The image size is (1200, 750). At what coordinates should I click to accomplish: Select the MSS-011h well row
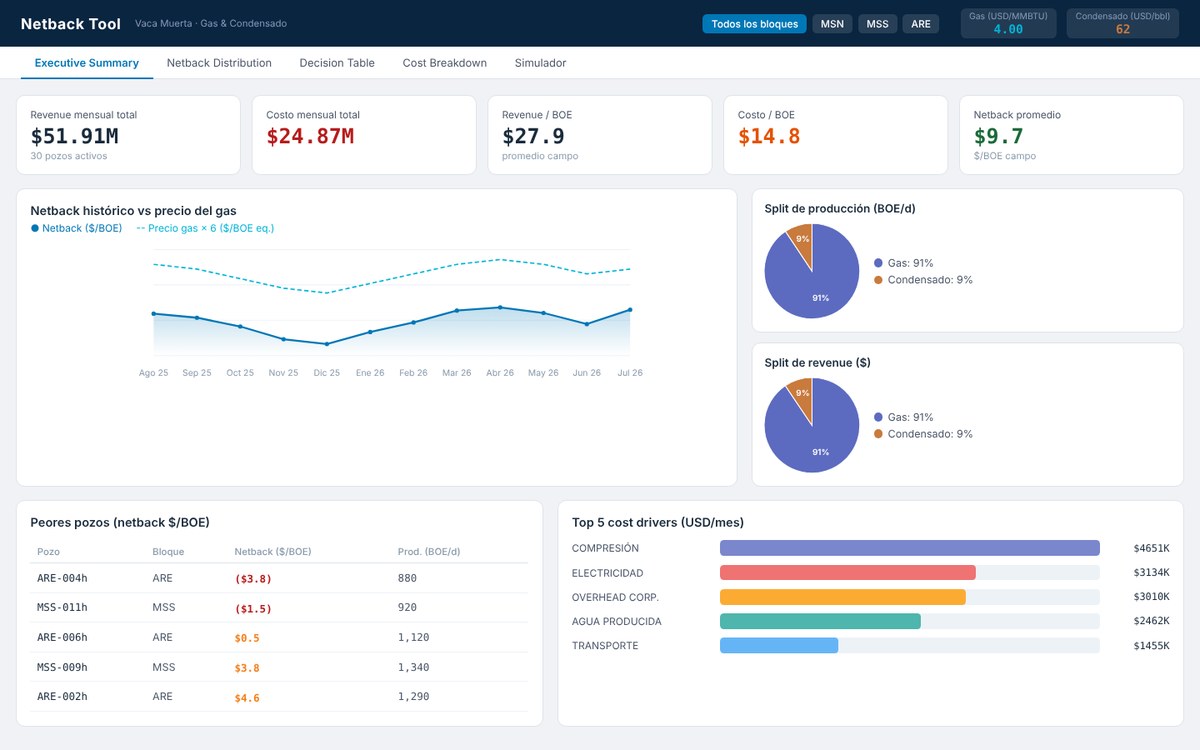(279, 607)
